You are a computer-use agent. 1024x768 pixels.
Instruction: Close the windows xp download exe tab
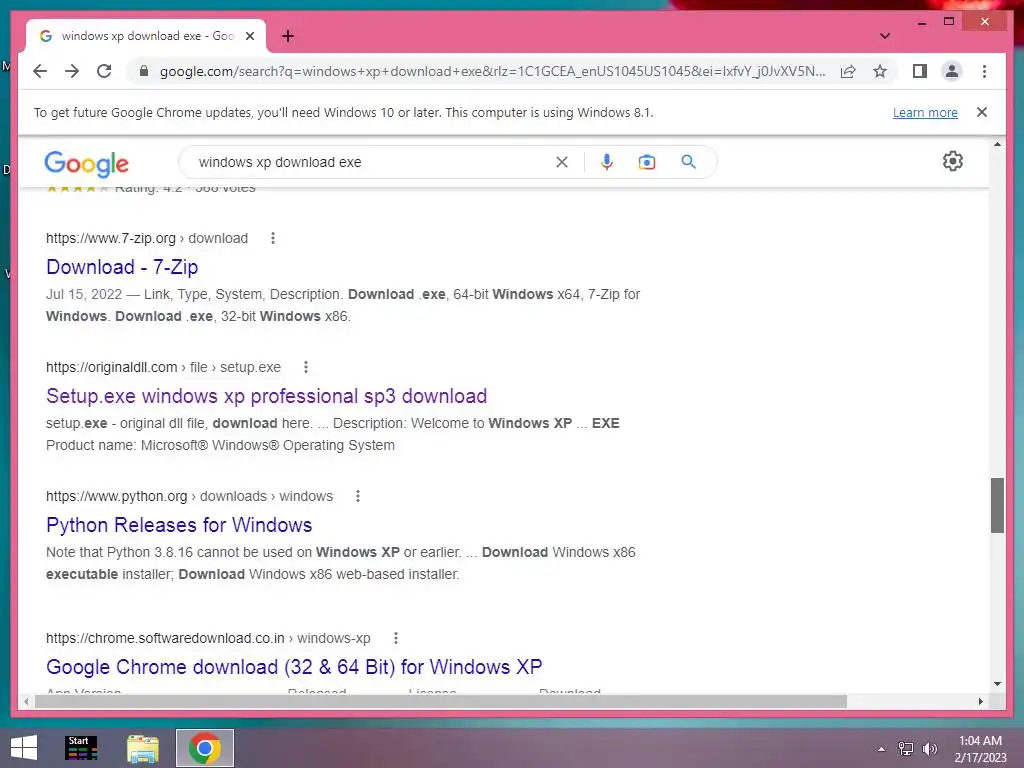(249, 36)
